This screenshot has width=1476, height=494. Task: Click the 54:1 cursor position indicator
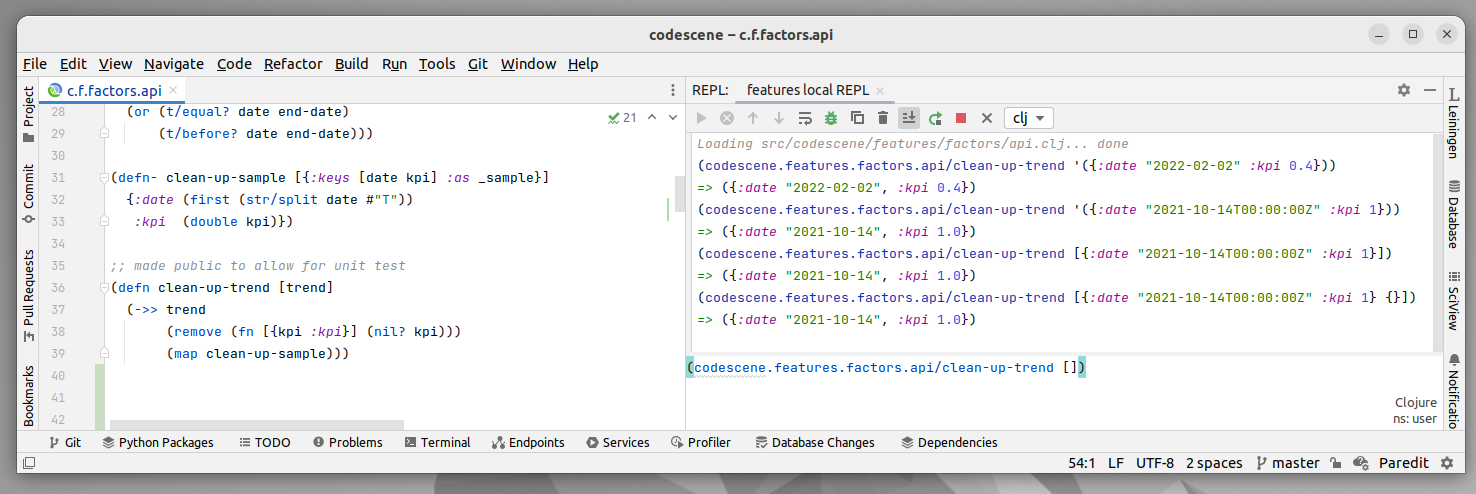(x=1082, y=463)
